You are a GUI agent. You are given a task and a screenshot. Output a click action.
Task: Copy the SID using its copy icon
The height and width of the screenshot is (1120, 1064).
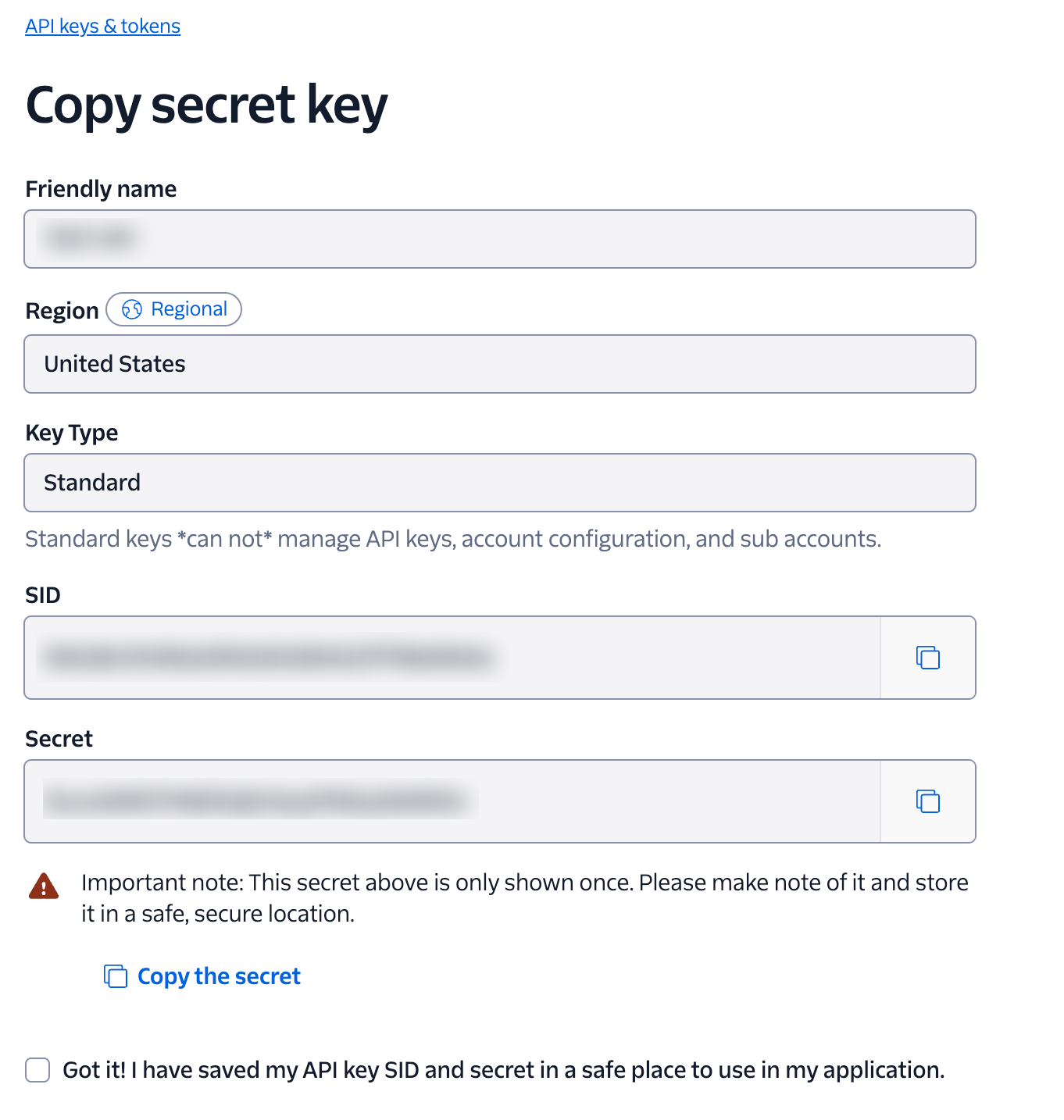(x=927, y=658)
